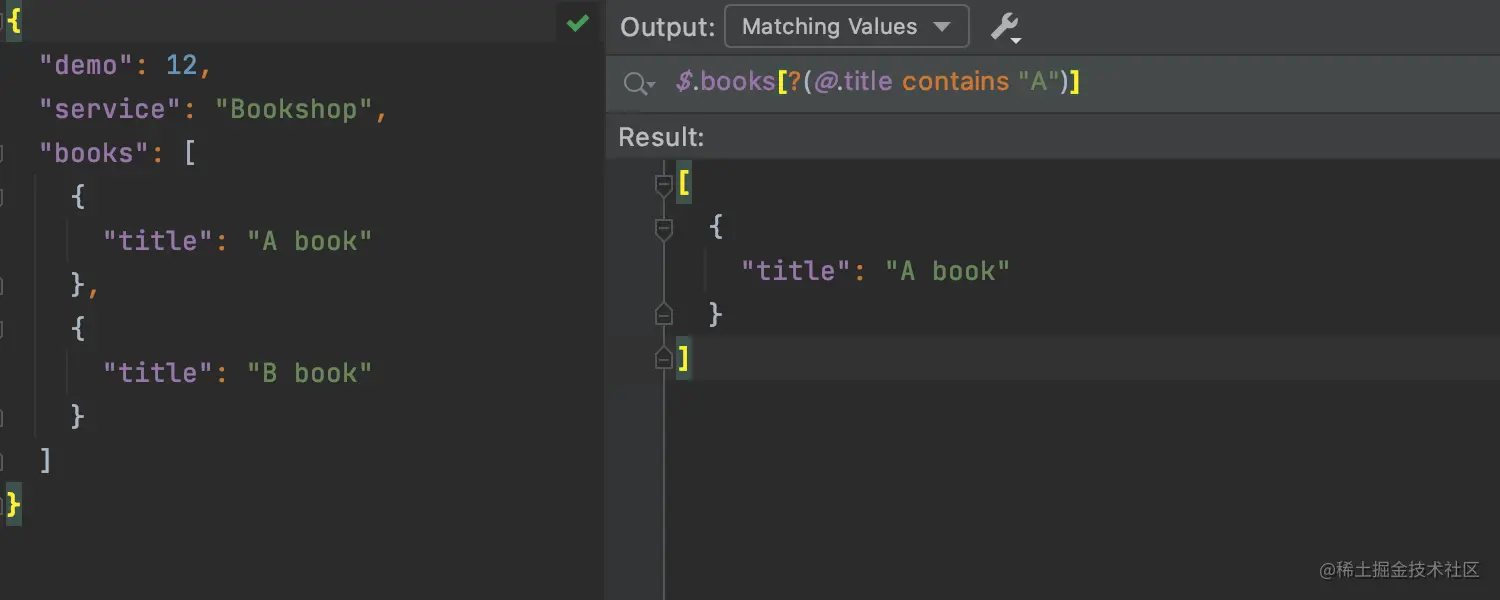Viewport: 1500px width, 600px height.
Task: Click "B book" value in the left editor
Action: pyautogui.click(x=310, y=373)
